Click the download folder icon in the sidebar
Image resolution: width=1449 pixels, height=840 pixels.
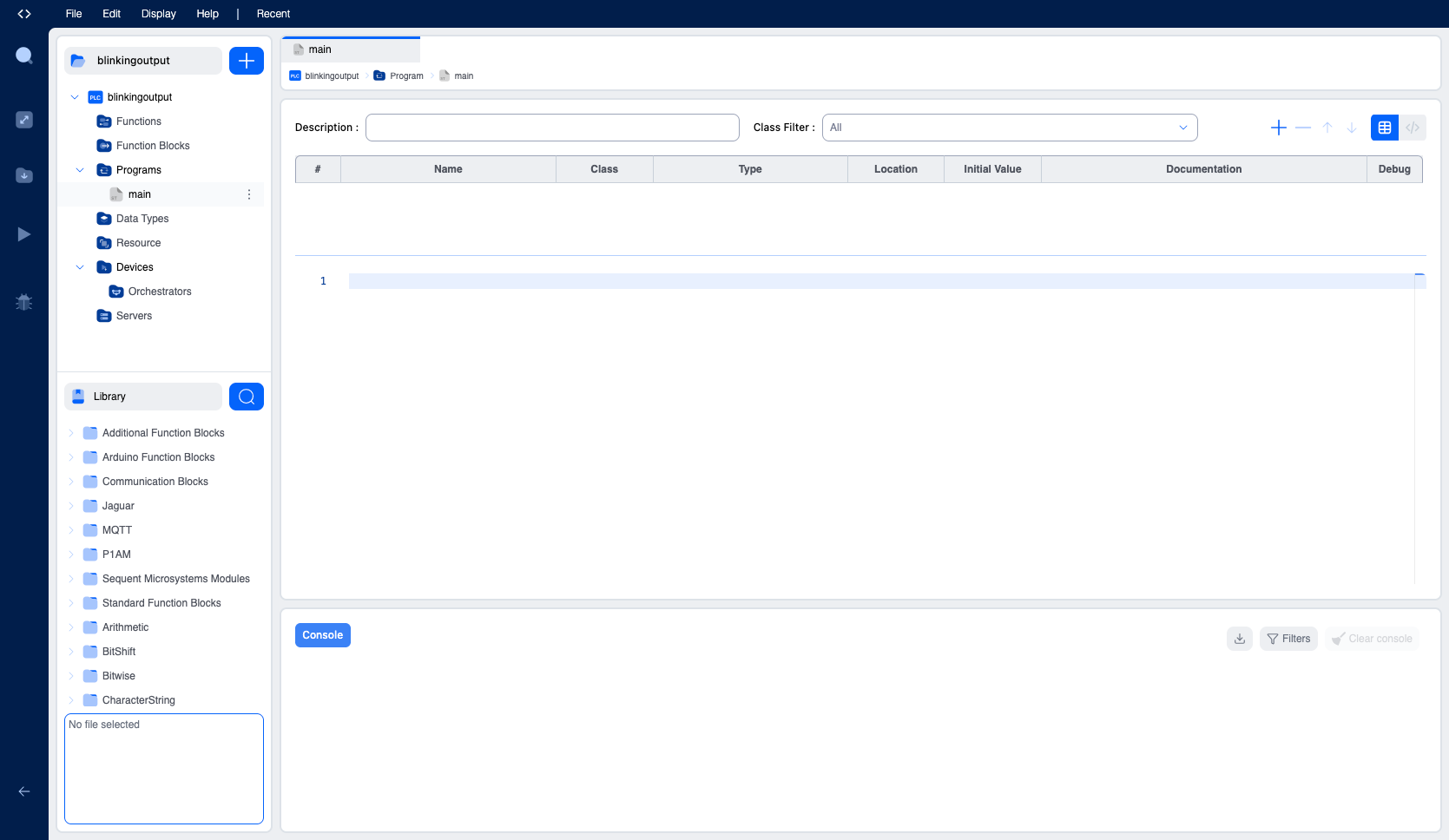click(24, 175)
